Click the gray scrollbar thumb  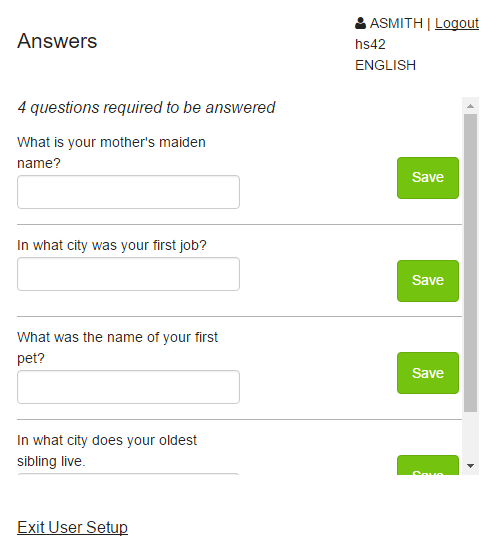(x=470, y=263)
